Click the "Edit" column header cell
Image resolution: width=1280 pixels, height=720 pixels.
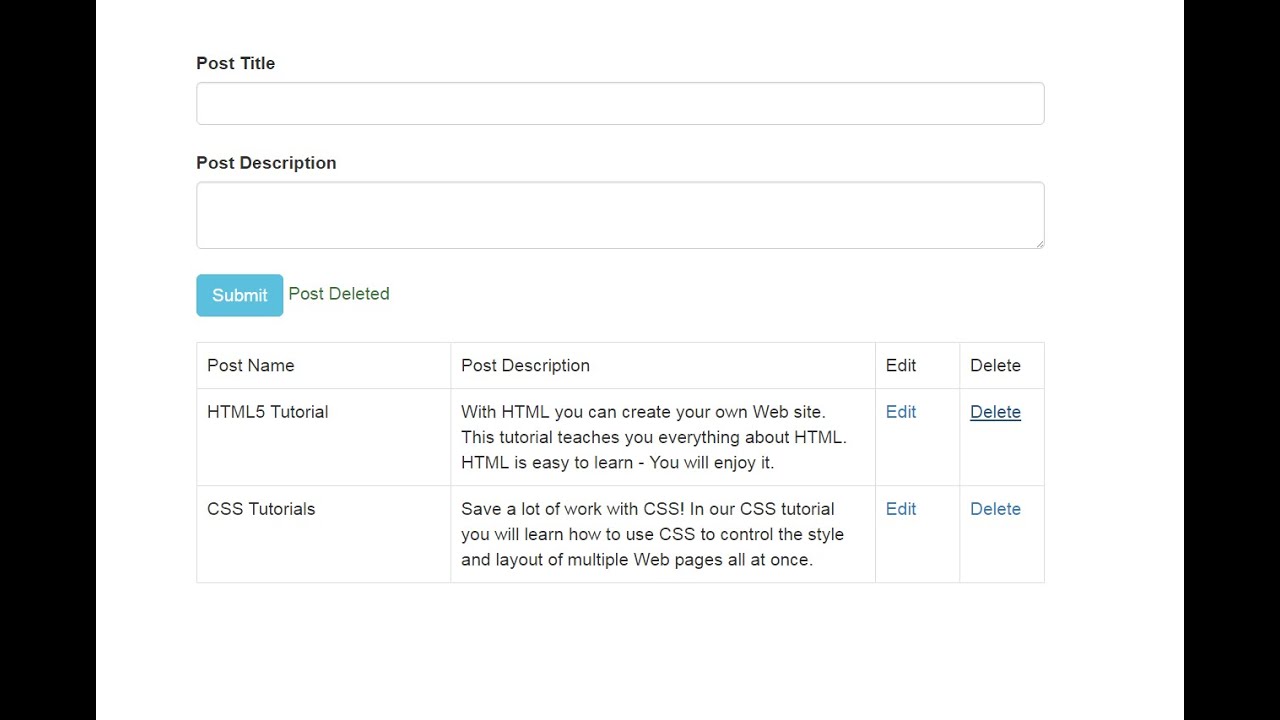[x=901, y=366]
